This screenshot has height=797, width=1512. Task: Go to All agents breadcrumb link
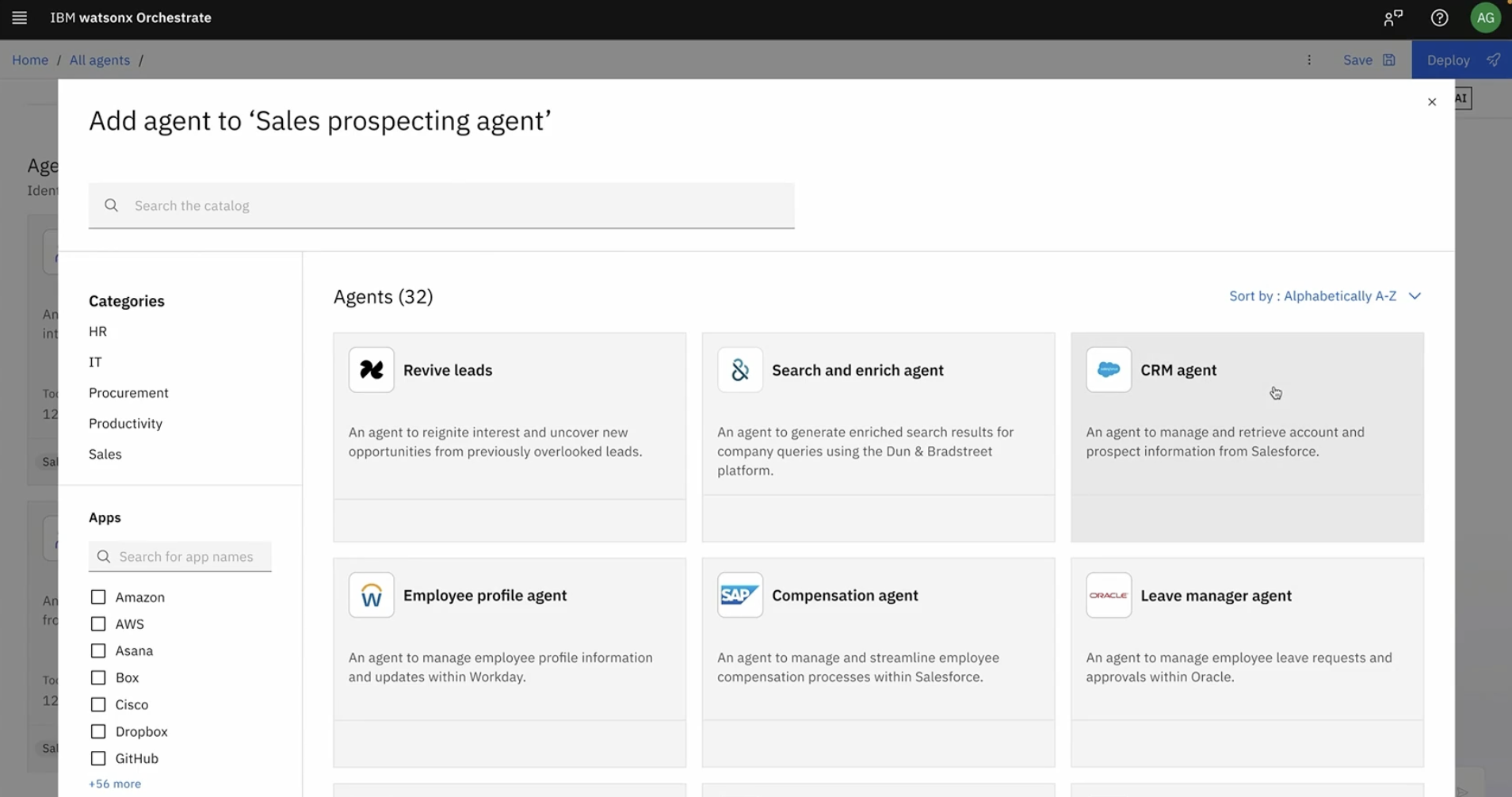click(99, 59)
